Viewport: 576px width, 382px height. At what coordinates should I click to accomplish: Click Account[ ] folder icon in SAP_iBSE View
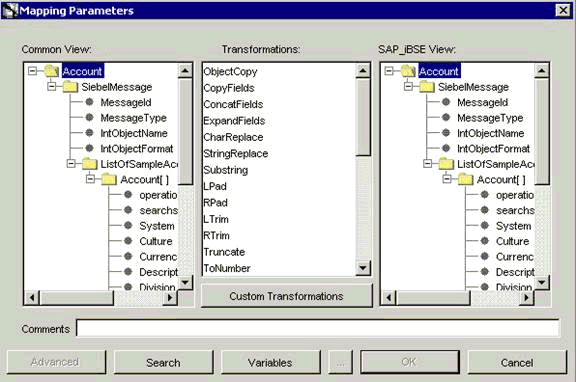[x=465, y=179]
